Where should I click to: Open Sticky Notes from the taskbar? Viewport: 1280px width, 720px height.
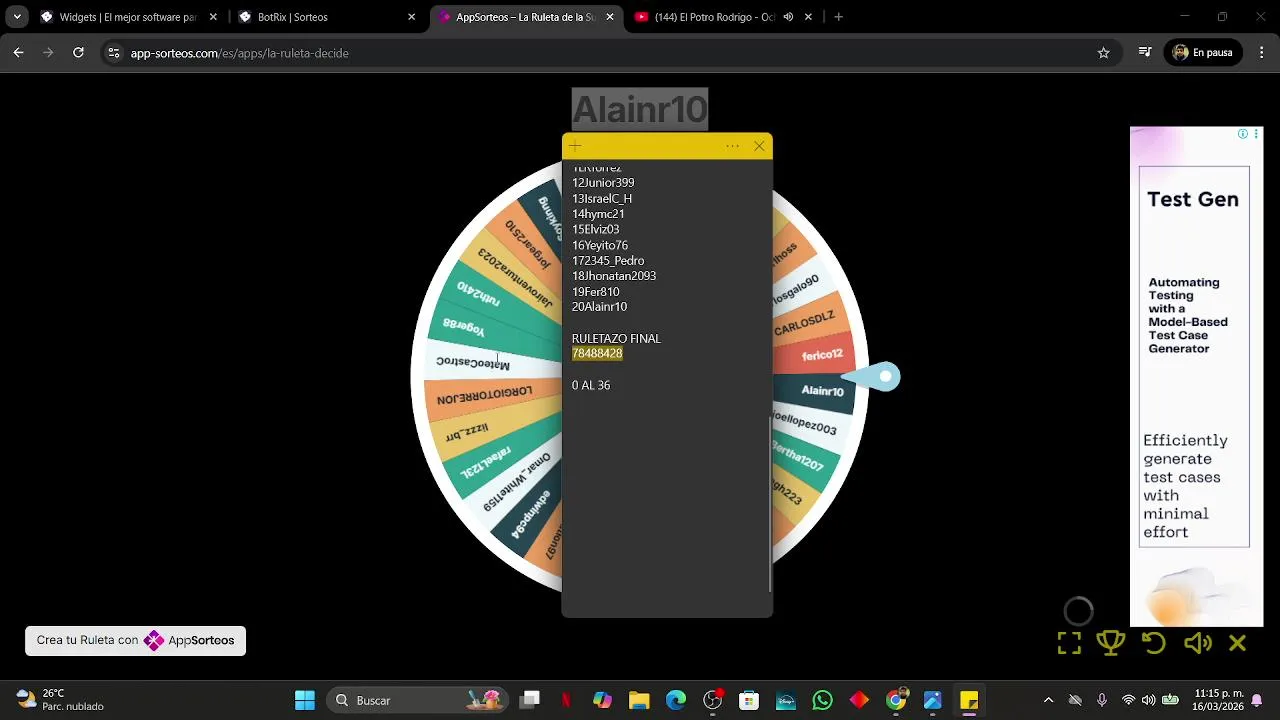click(x=969, y=700)
